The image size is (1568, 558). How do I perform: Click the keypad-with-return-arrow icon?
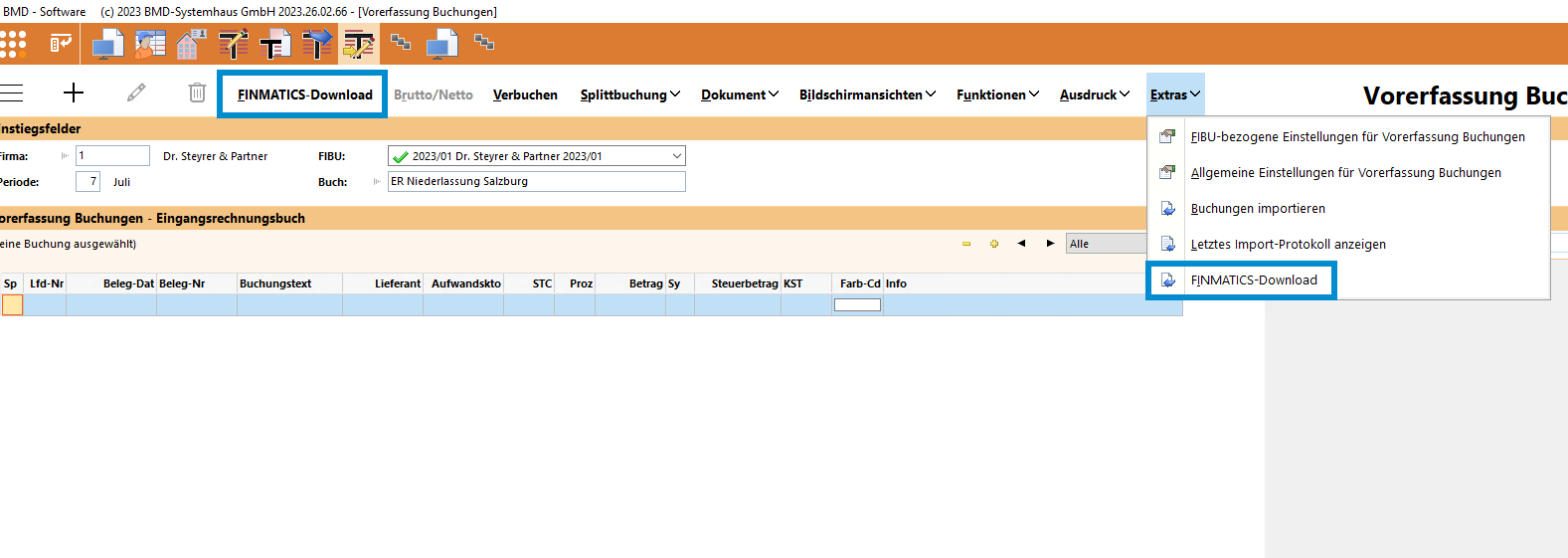point(61,43)
